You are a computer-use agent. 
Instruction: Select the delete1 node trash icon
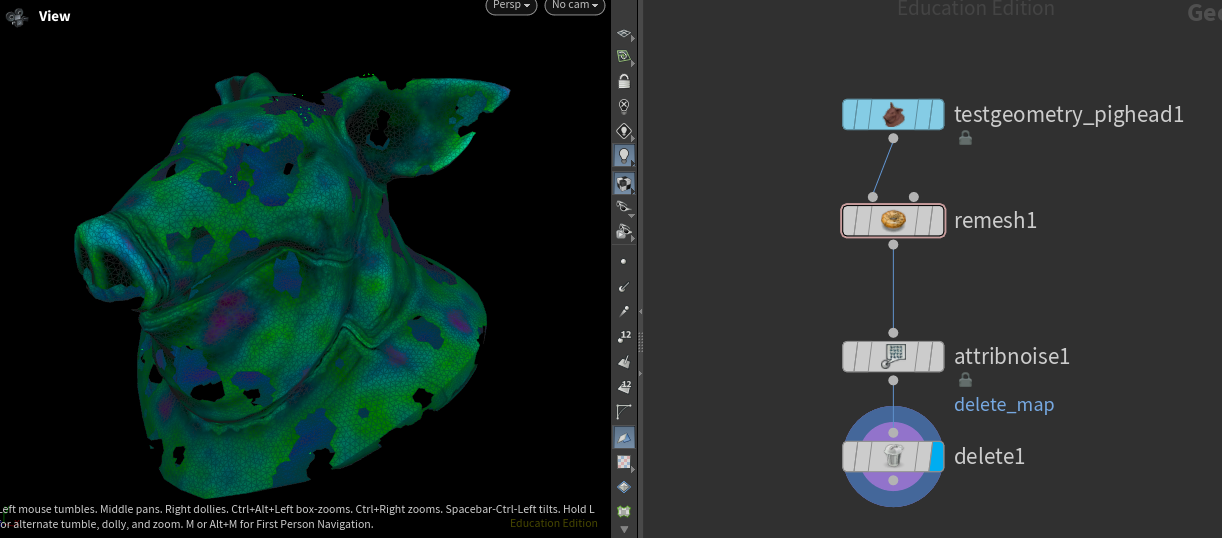(893, 457)
